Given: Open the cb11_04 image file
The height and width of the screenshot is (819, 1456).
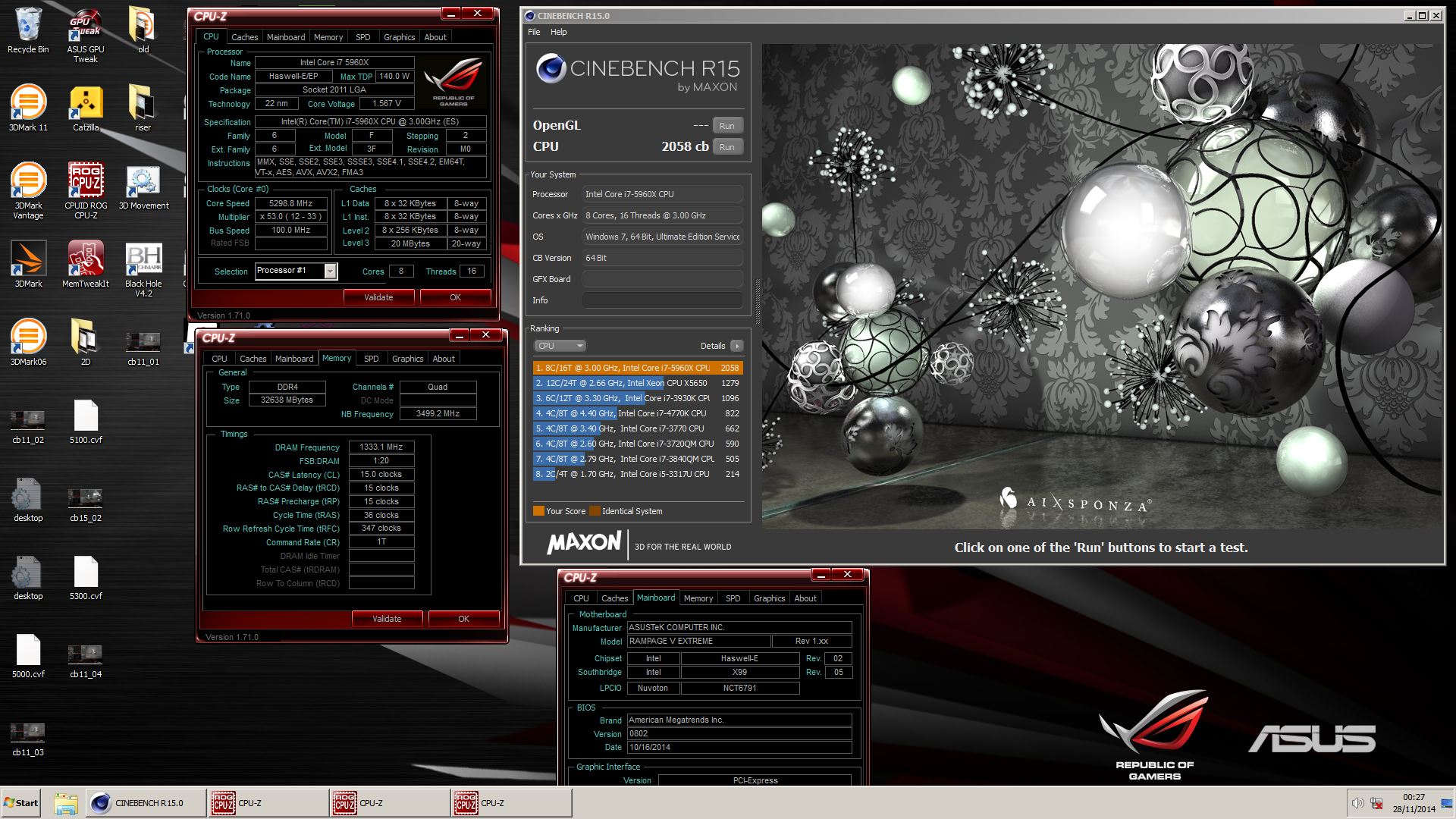Looking at the screenshot, I should (86, 660).
